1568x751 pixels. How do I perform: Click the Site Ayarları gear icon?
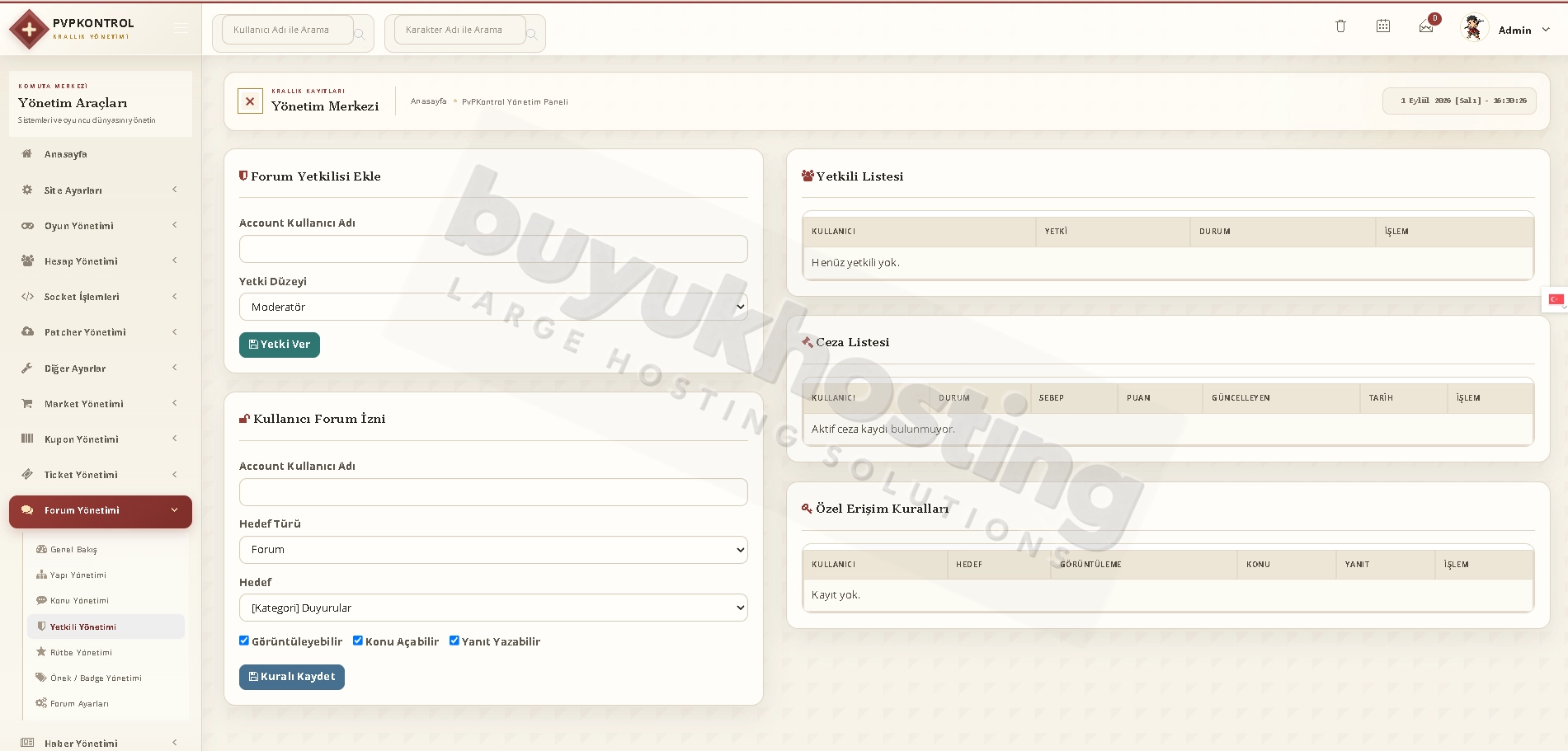pos(27,190)
